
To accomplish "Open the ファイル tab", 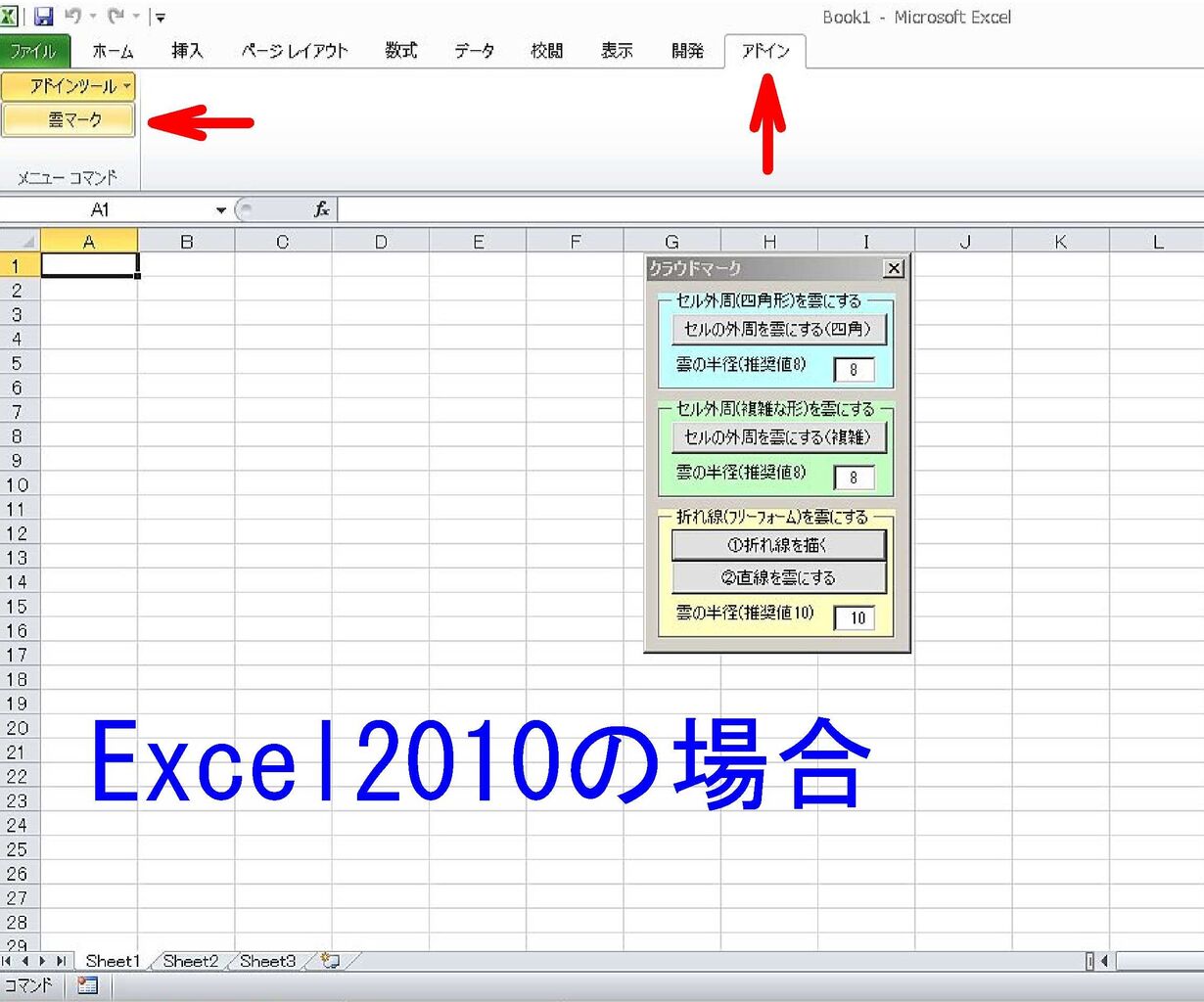I will coord(34,51).
